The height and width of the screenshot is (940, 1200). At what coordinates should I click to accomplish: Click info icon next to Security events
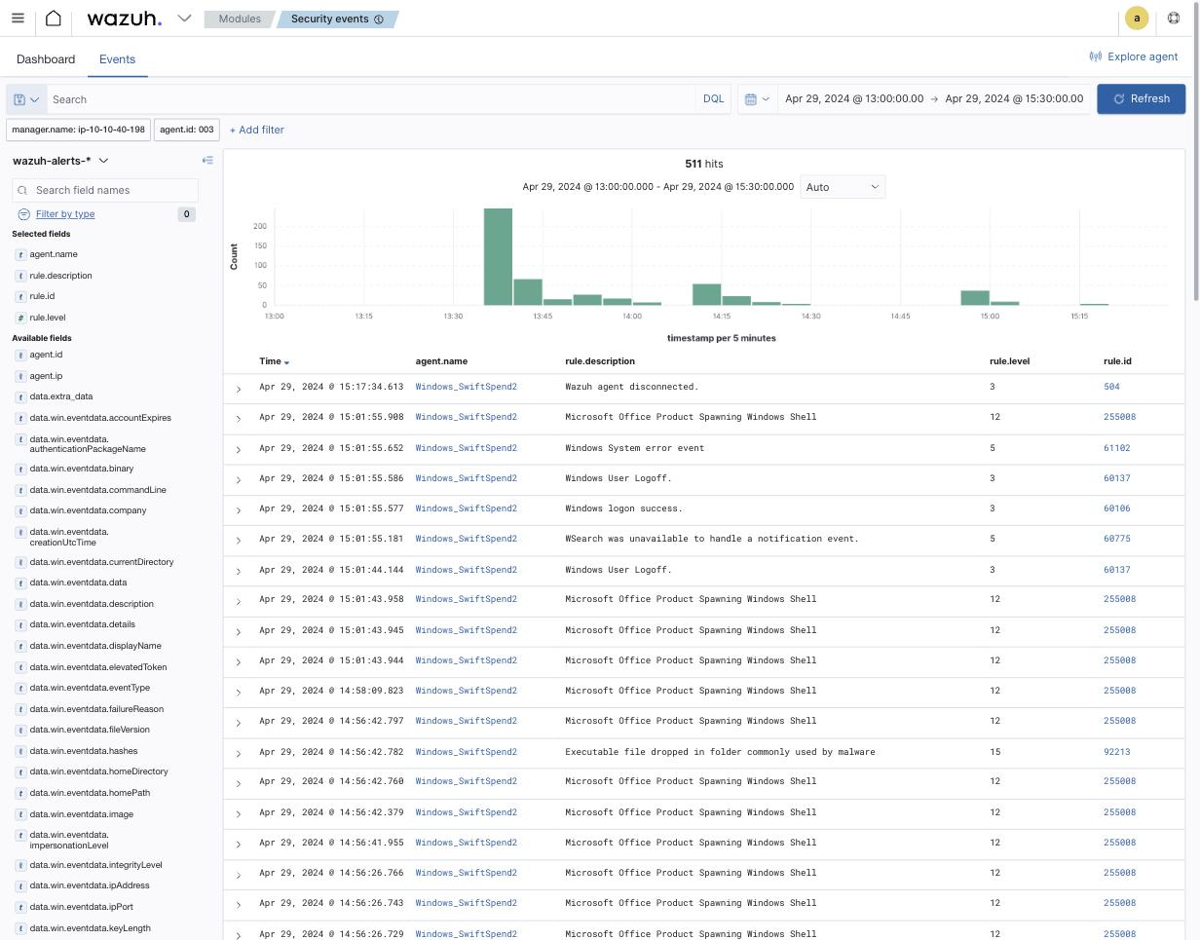[379, 19]
